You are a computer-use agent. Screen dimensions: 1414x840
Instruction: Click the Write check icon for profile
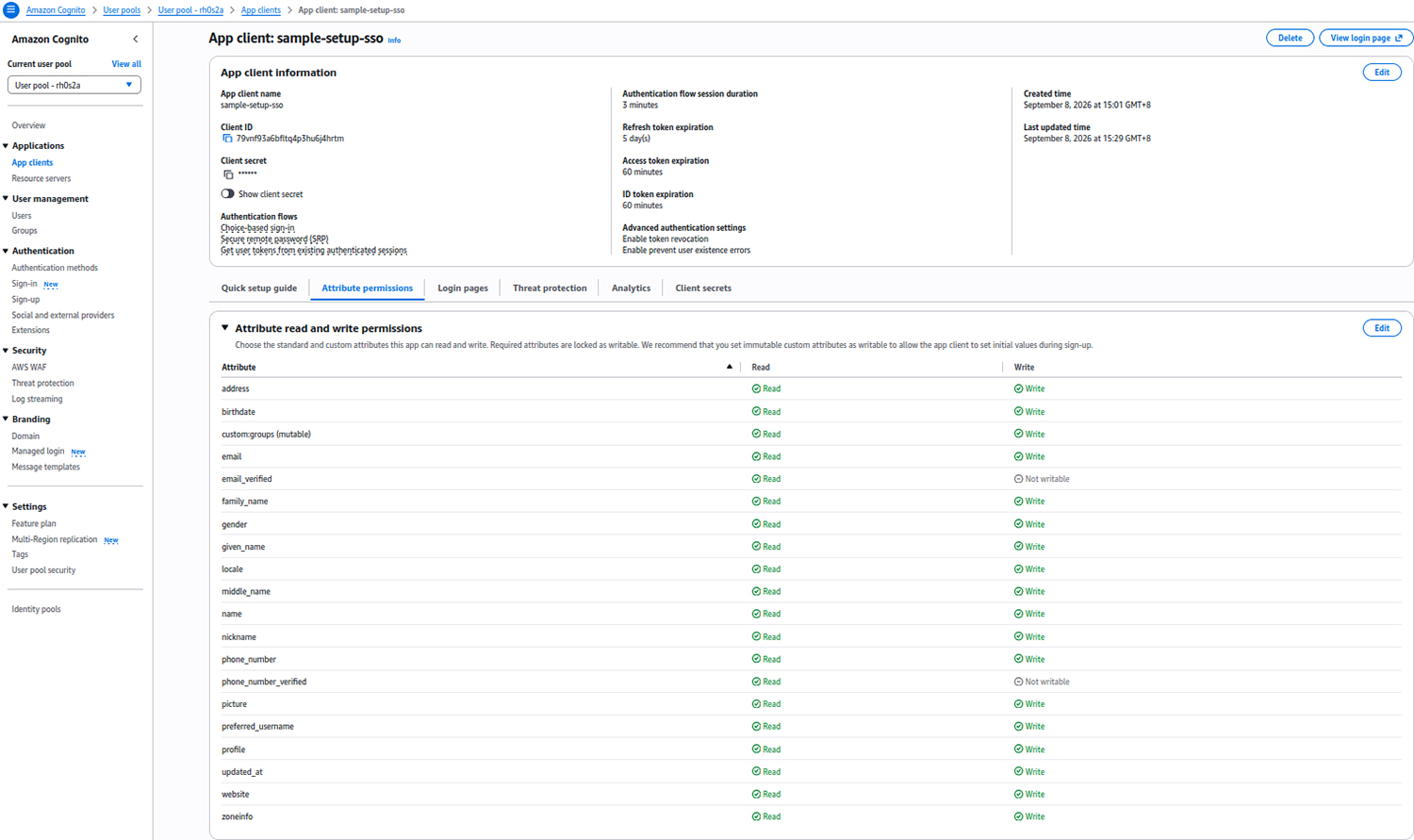point(1018,749)
